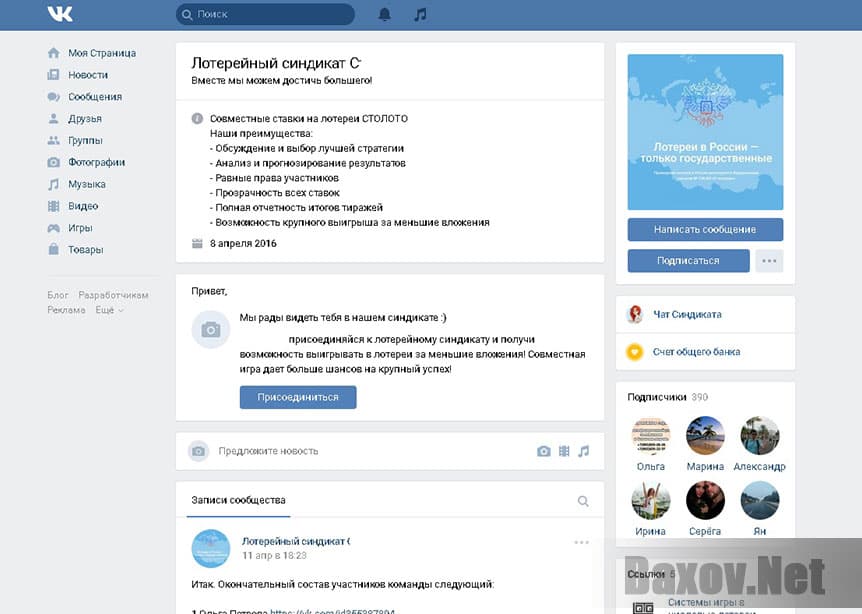This screenshot has height=614, width=862.
Task: Open Счет общего банка link
Action: [697, 352]
